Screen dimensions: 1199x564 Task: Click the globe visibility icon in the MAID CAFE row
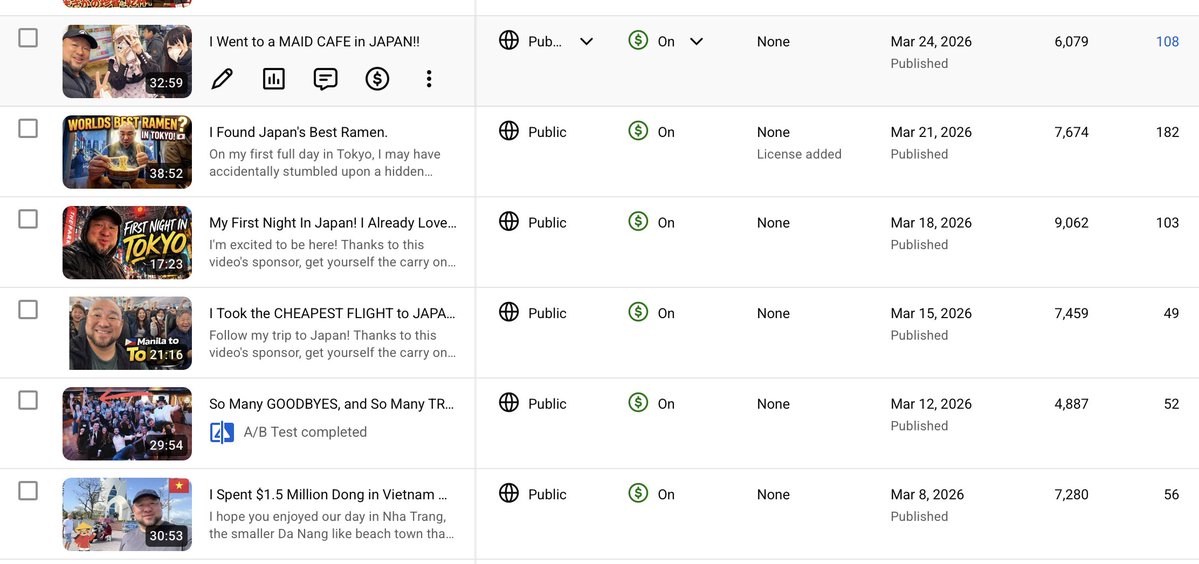(x=509, y=41)
